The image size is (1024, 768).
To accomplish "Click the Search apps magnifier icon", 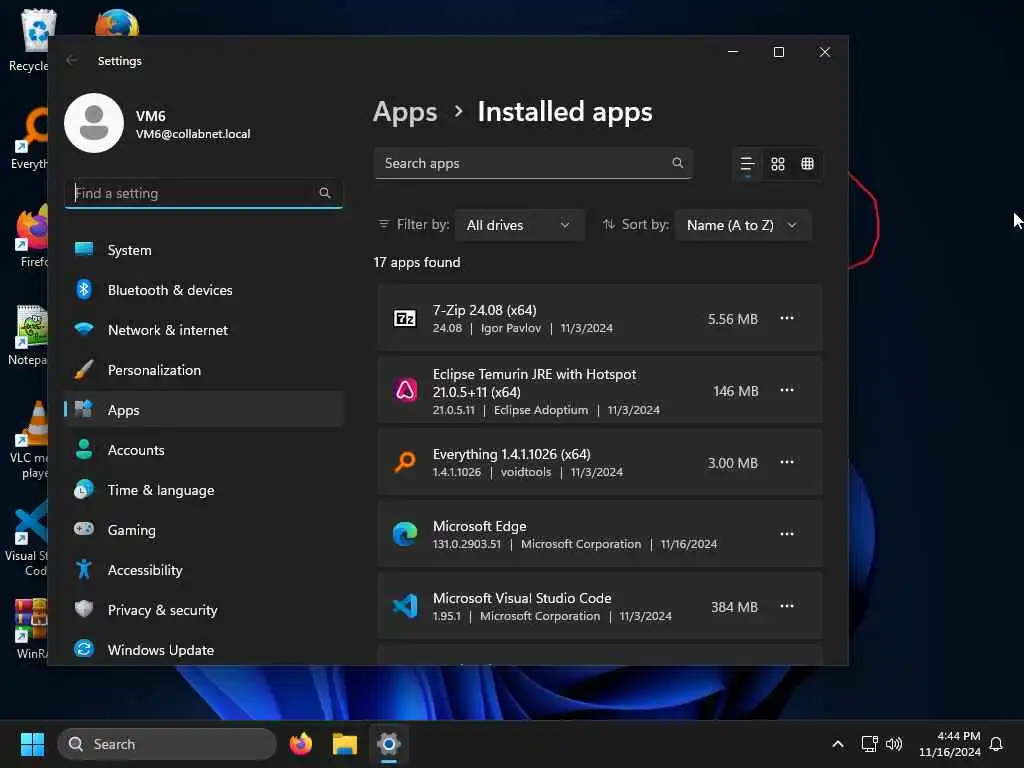I will click(x=677, y=163).
